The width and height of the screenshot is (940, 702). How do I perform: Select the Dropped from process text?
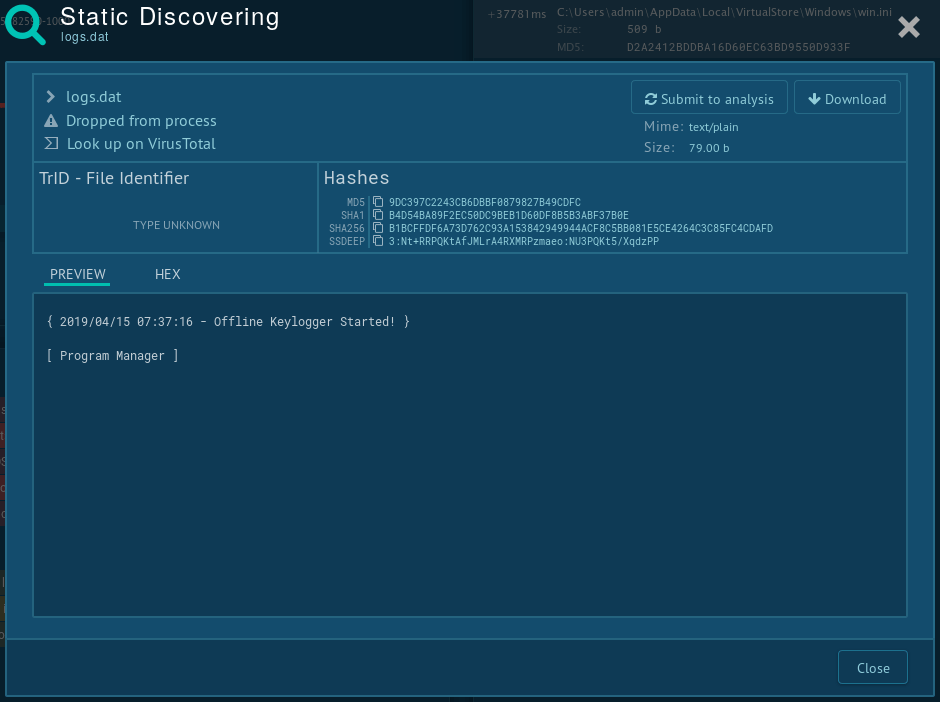click(x=141, y=121)
